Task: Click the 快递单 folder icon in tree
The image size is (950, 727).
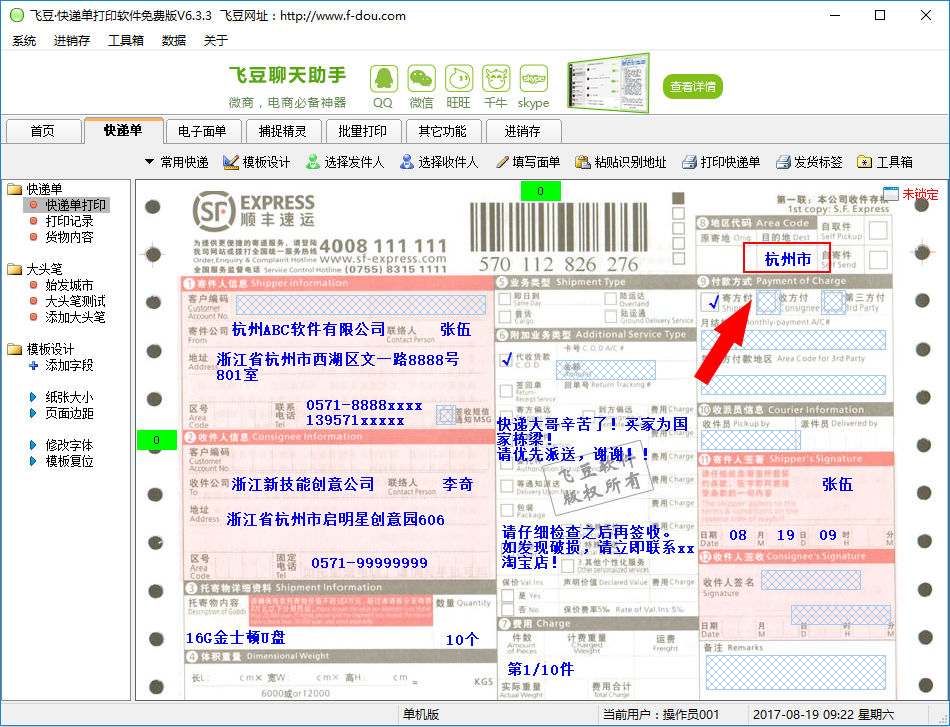Action: click(15, 190)
